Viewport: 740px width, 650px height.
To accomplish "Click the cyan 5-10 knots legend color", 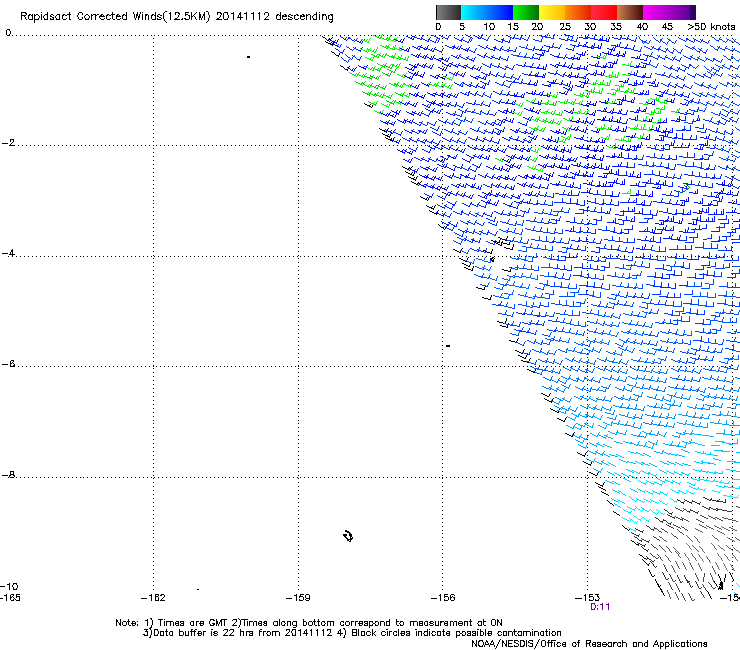I will (x=473, y=12).
